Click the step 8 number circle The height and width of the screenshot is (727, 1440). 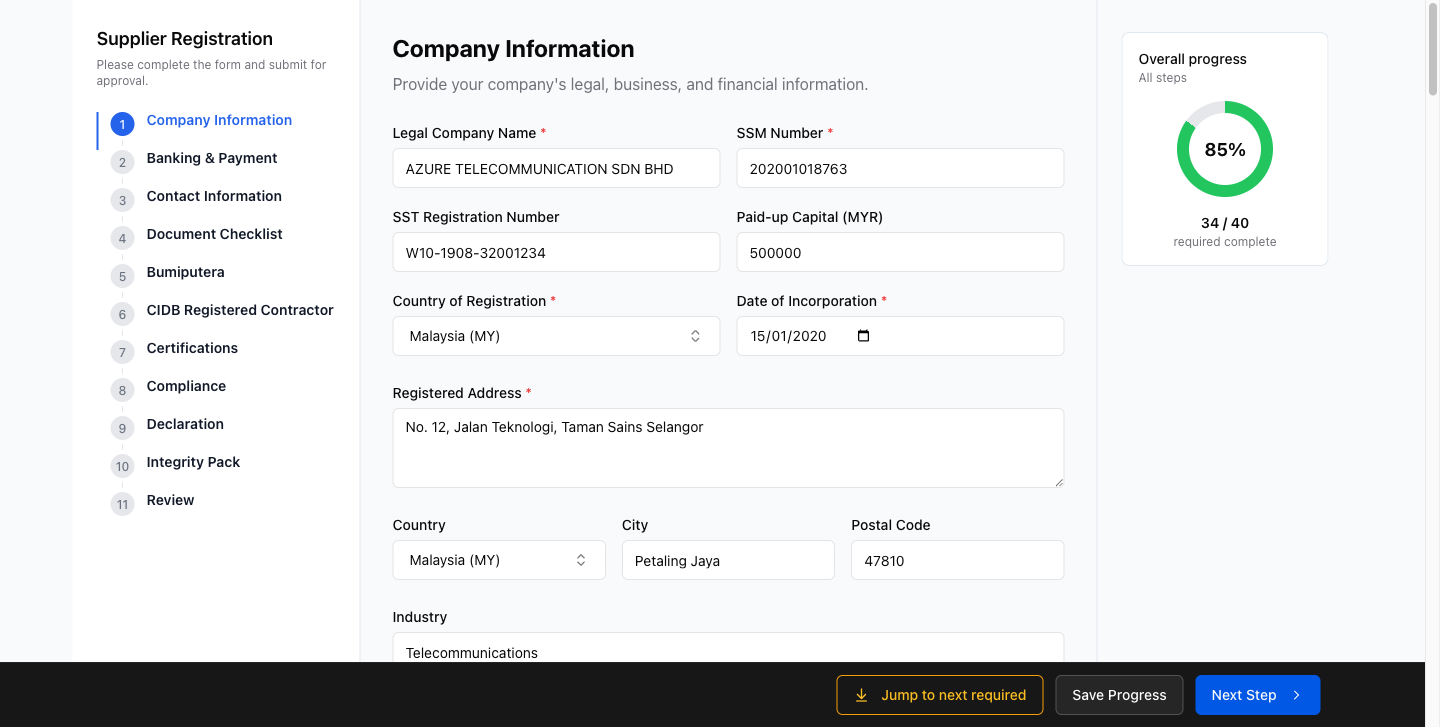point(122,391)
